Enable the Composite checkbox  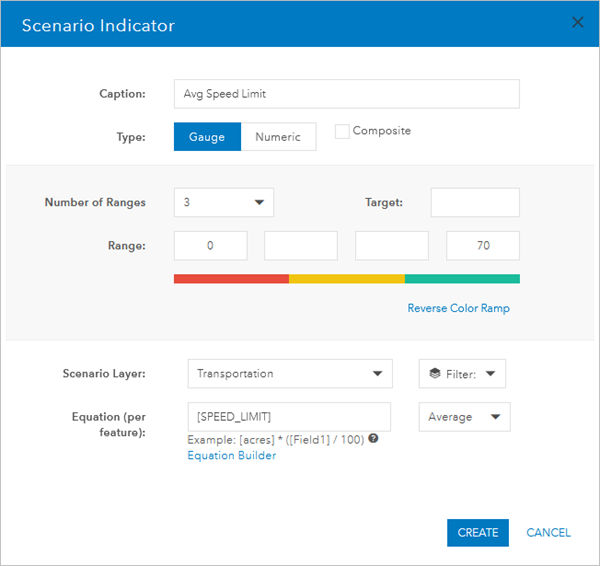pyautogui.click(x=342, y=131)
